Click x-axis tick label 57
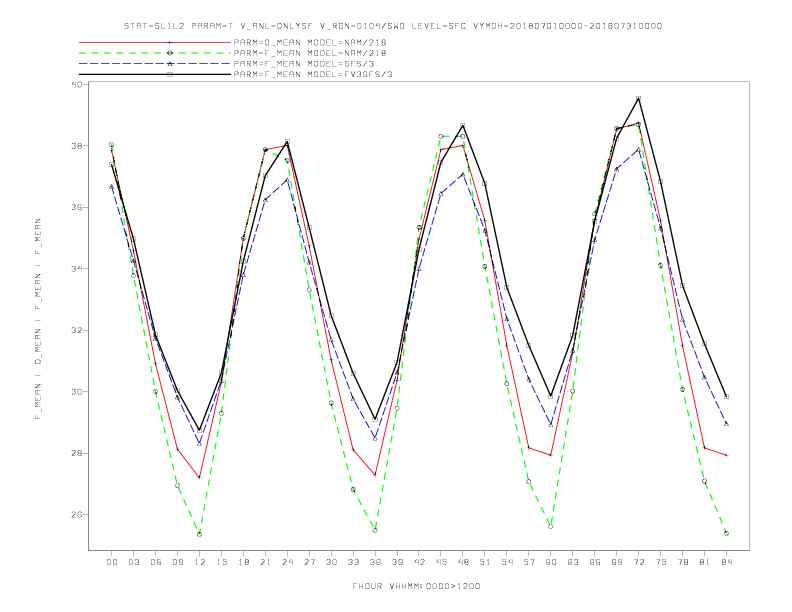The height and width of the screenshot is (612, 792). click(529, 562)
